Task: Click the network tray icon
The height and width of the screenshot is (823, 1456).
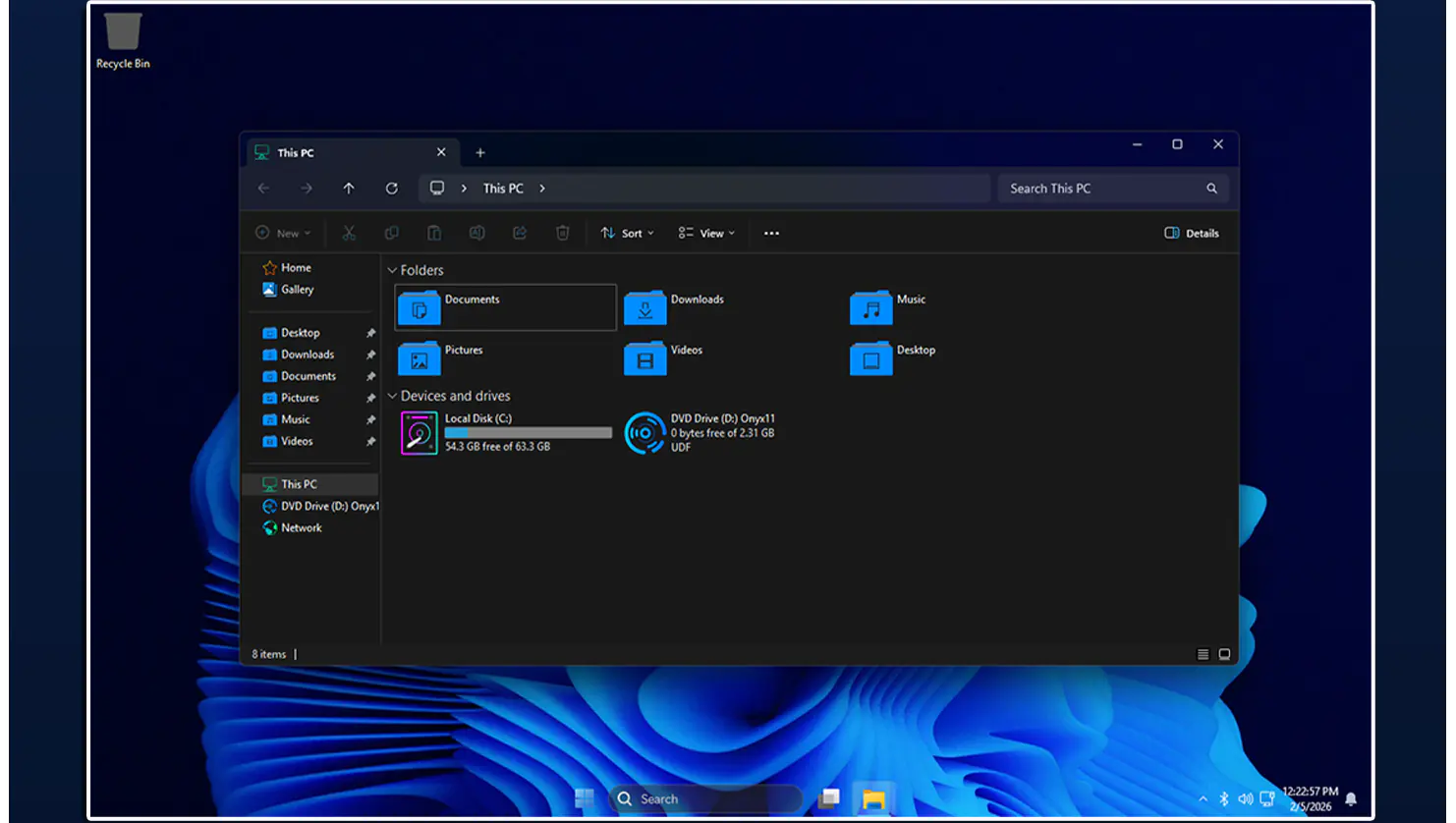Action: (x=1267, y=799)
